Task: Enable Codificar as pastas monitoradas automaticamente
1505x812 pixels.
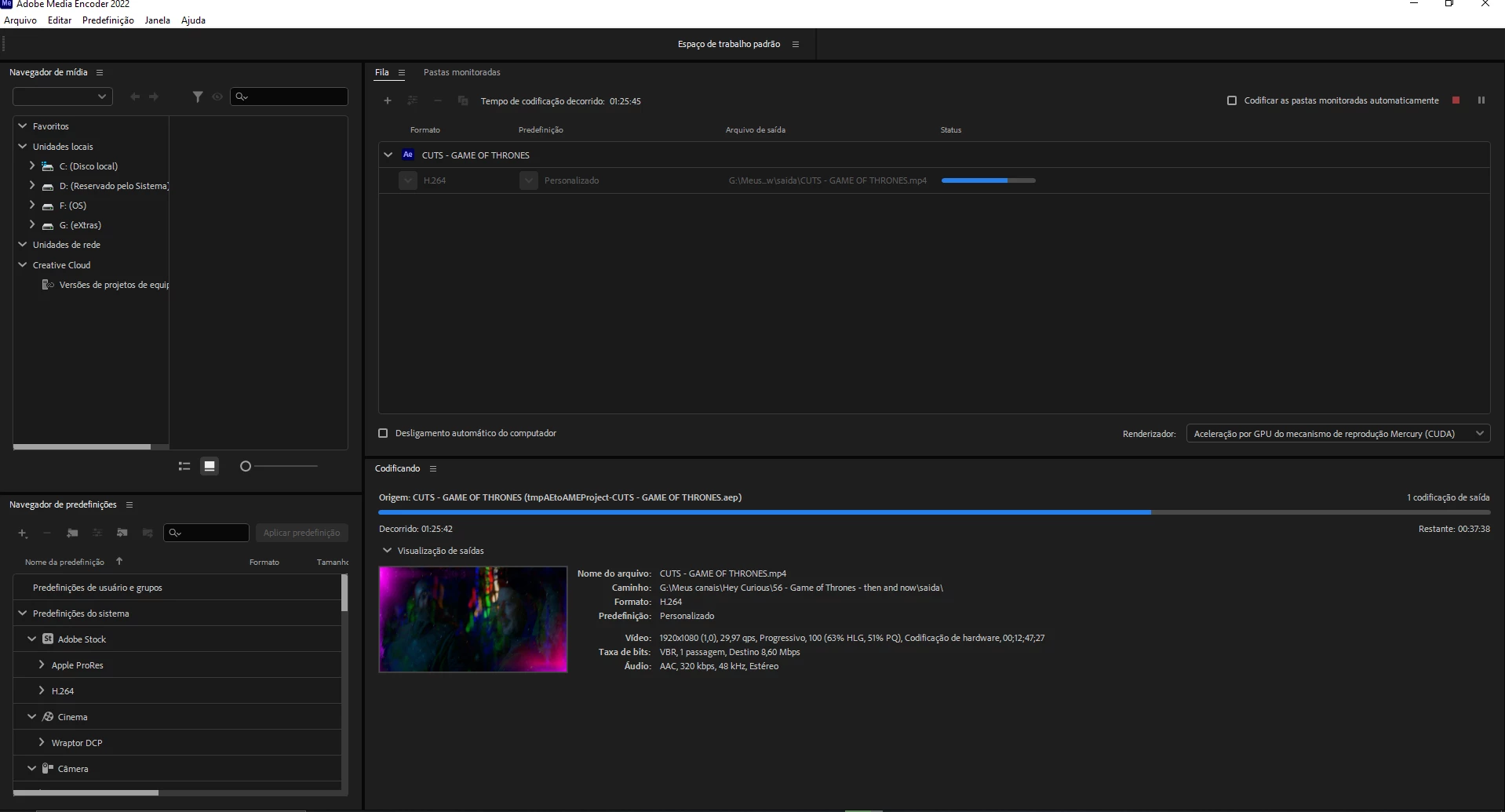Action: (x=1232, y=100)
